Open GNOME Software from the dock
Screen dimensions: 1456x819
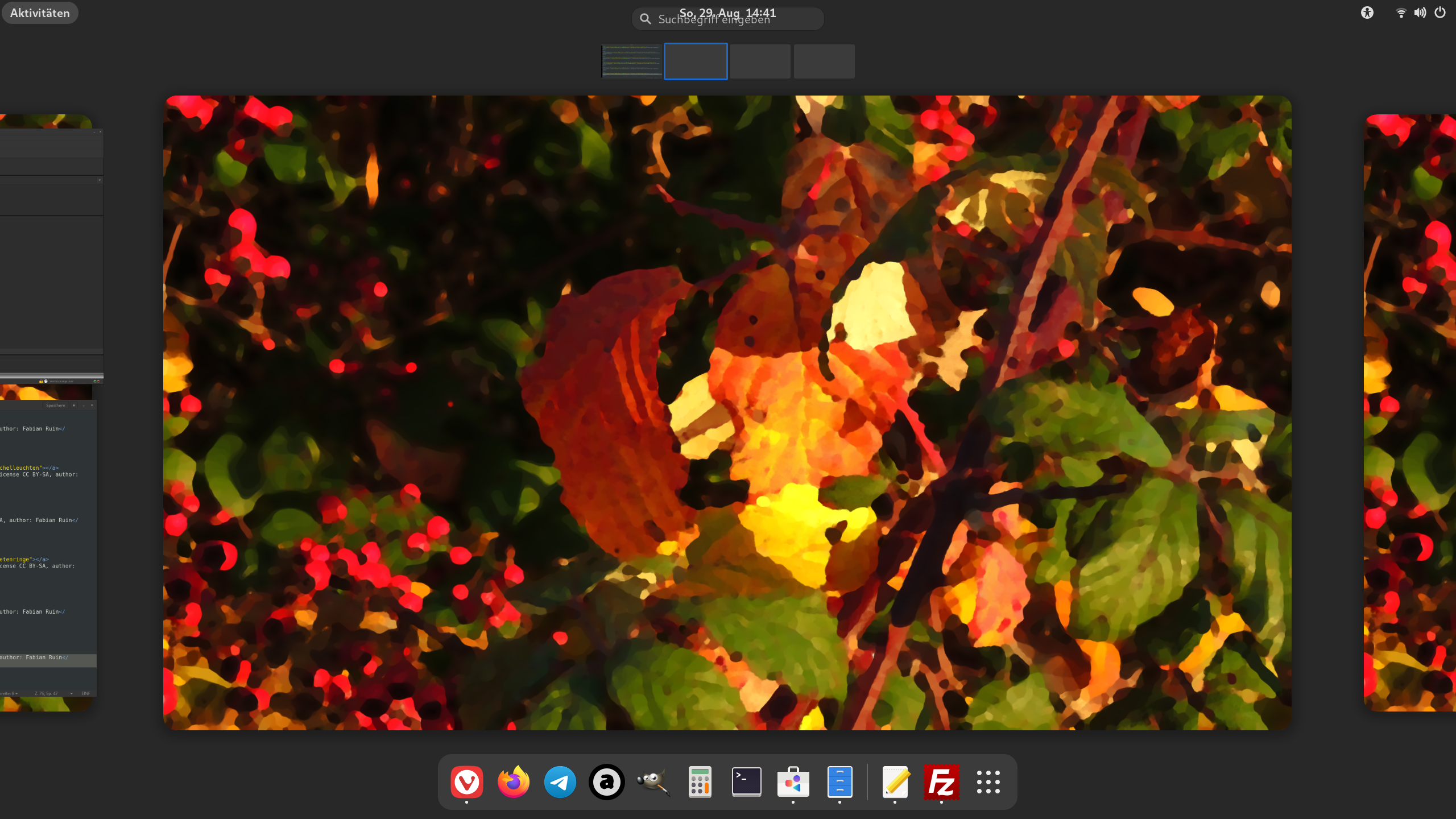pyautogui.click(x=793, y=782)
